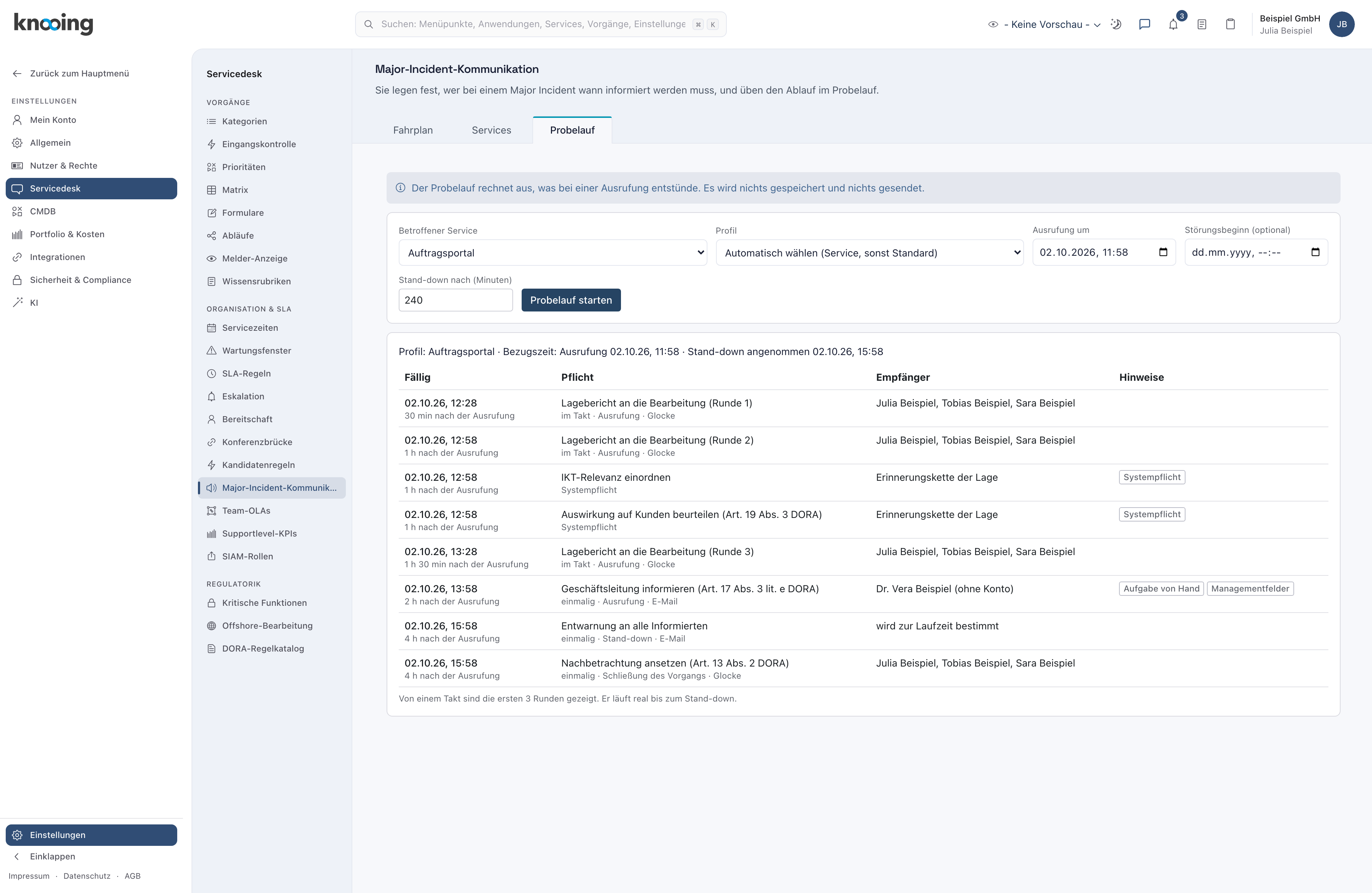Switch to the Services tab
Screen dimensions: 1372x893
click(x=491, y=130)
